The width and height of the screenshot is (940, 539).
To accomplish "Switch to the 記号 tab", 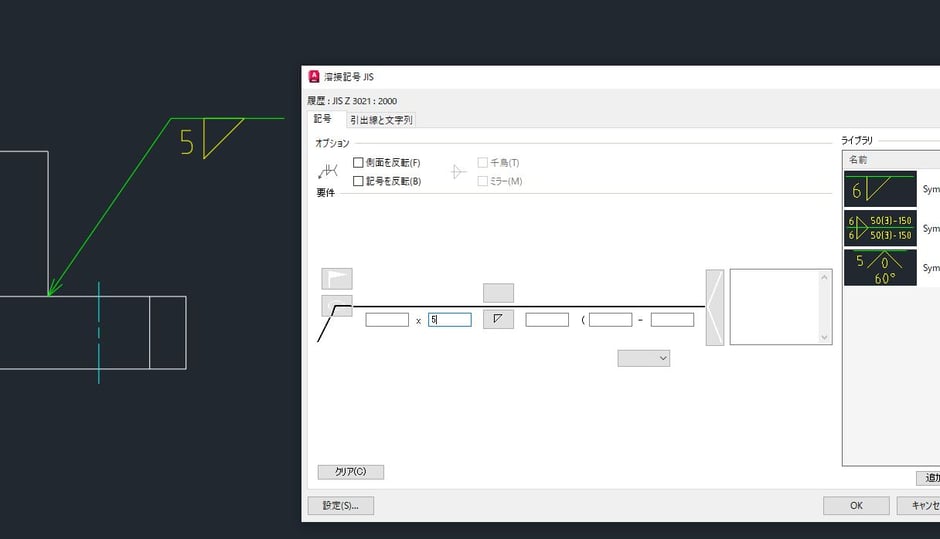I will point(323,119).
